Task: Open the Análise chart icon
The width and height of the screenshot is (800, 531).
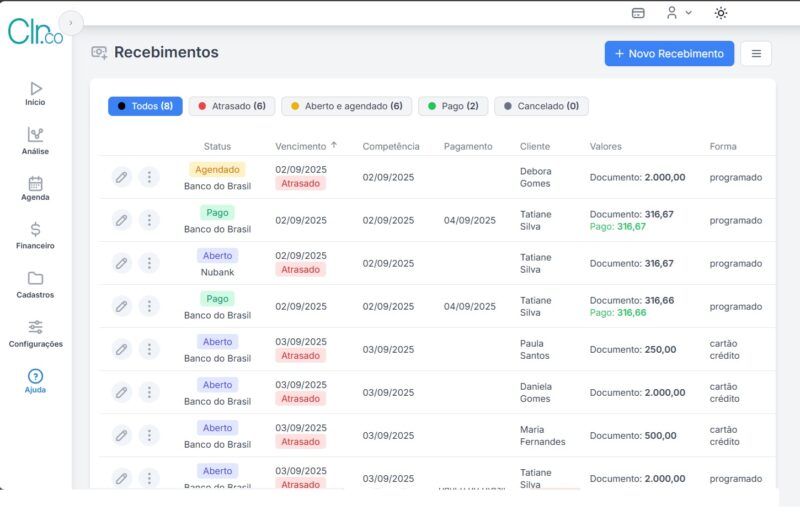Action: point(35,135)
